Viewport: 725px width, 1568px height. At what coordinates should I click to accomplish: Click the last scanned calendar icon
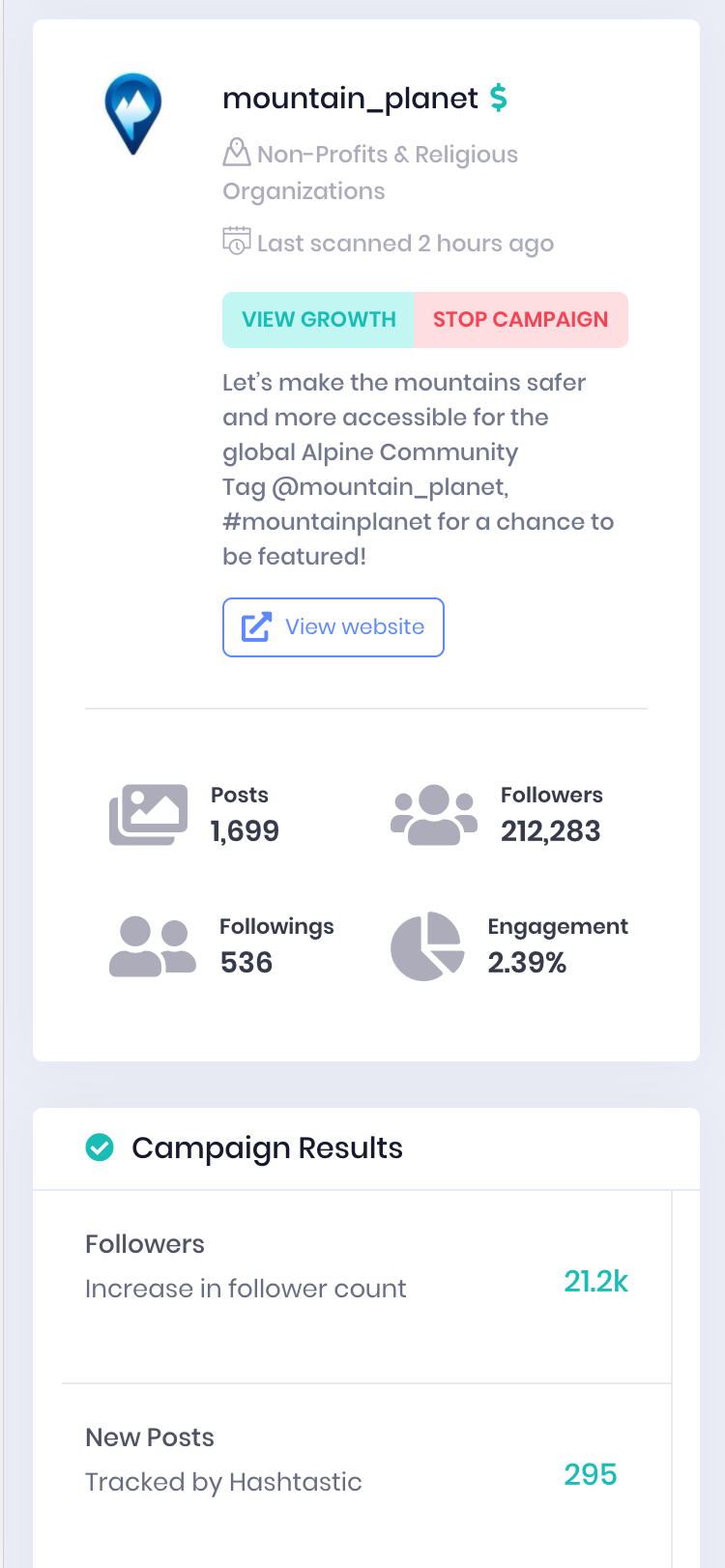237,241
